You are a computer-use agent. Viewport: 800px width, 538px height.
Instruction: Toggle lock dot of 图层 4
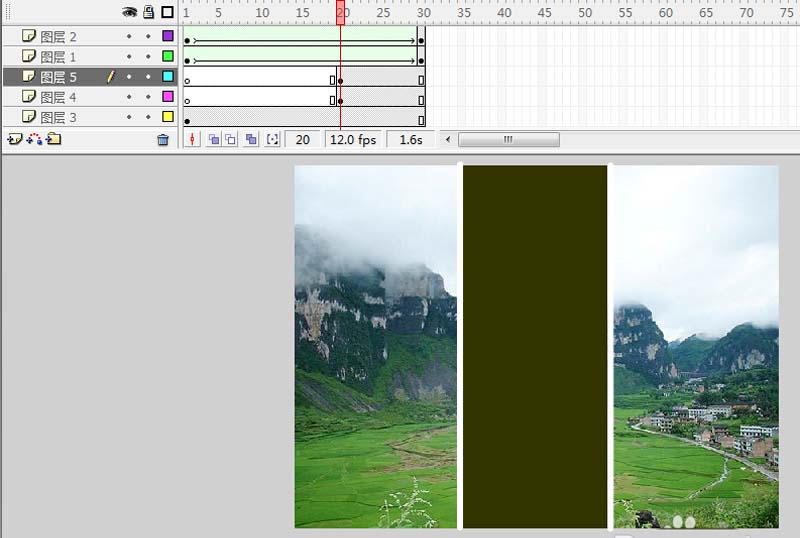[x=148, y=96]
